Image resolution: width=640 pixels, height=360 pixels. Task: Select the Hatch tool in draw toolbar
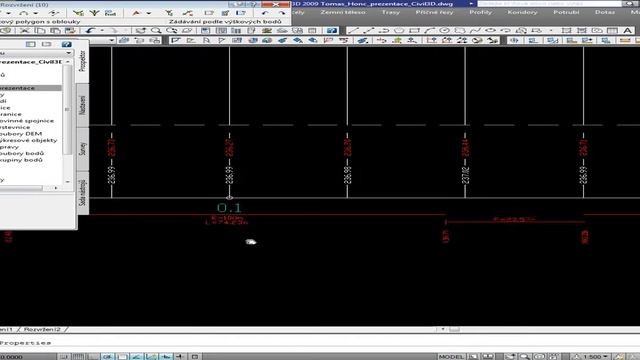point(567,31)
